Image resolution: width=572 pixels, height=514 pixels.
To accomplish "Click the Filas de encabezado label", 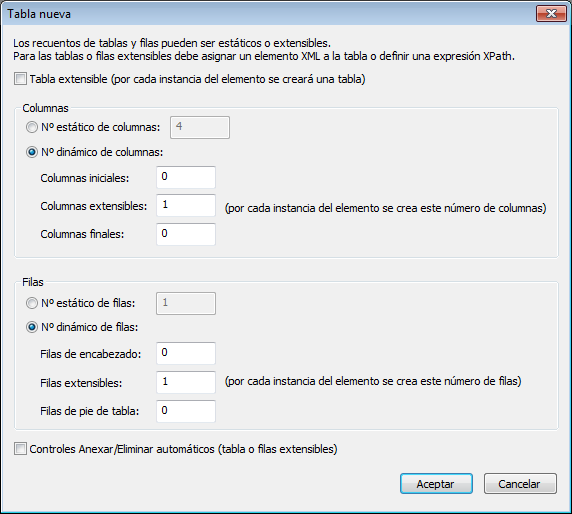I will pyautogui.click(x=90, y=354).
